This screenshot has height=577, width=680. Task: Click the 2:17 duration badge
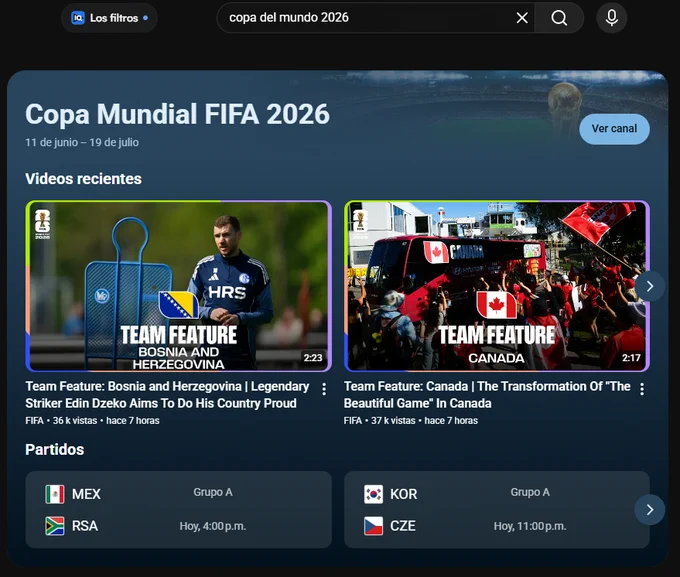[631, 357]
